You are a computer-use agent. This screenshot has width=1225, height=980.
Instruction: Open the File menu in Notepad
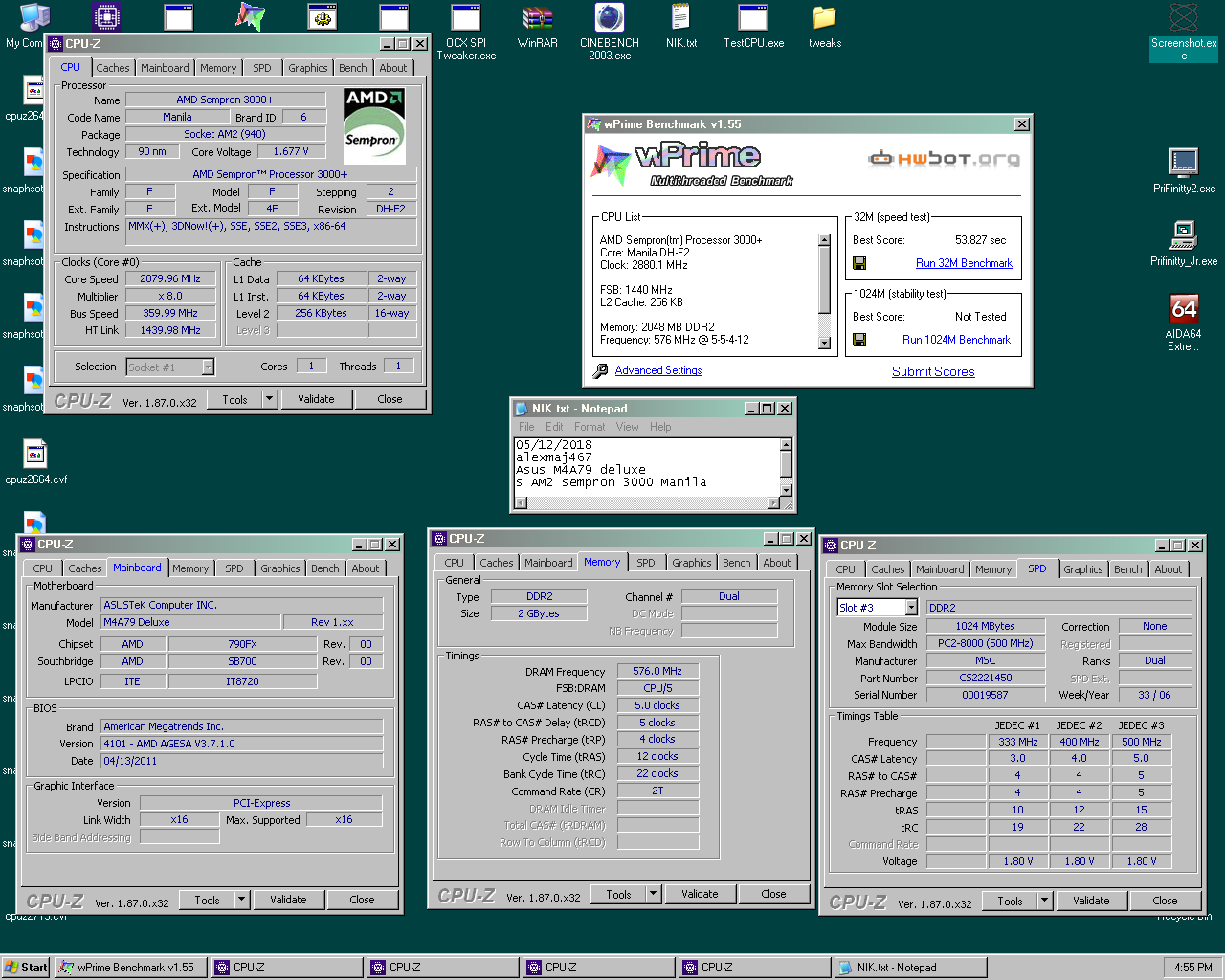click(526, 427)
